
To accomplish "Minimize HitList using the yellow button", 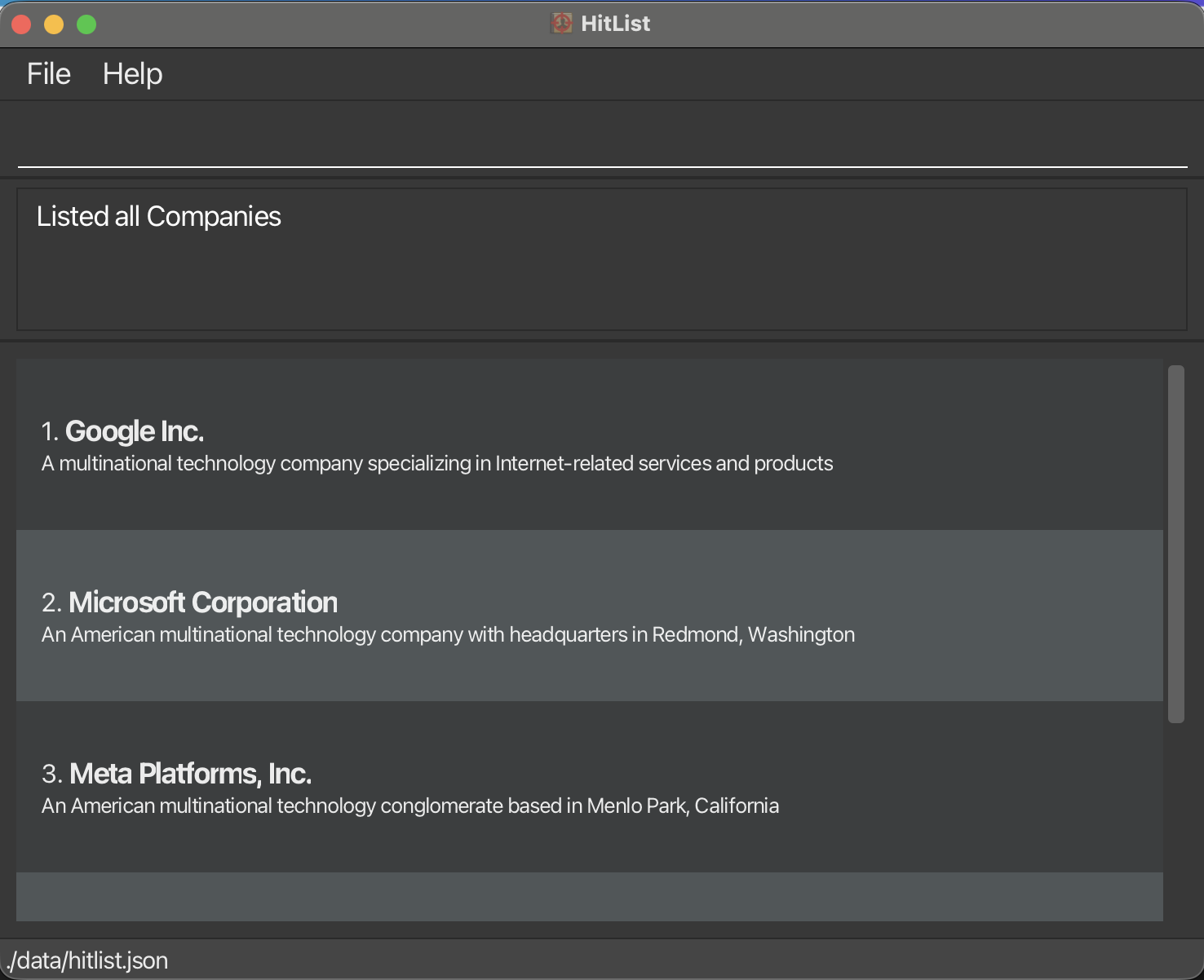I will click(x=54, y=24).
